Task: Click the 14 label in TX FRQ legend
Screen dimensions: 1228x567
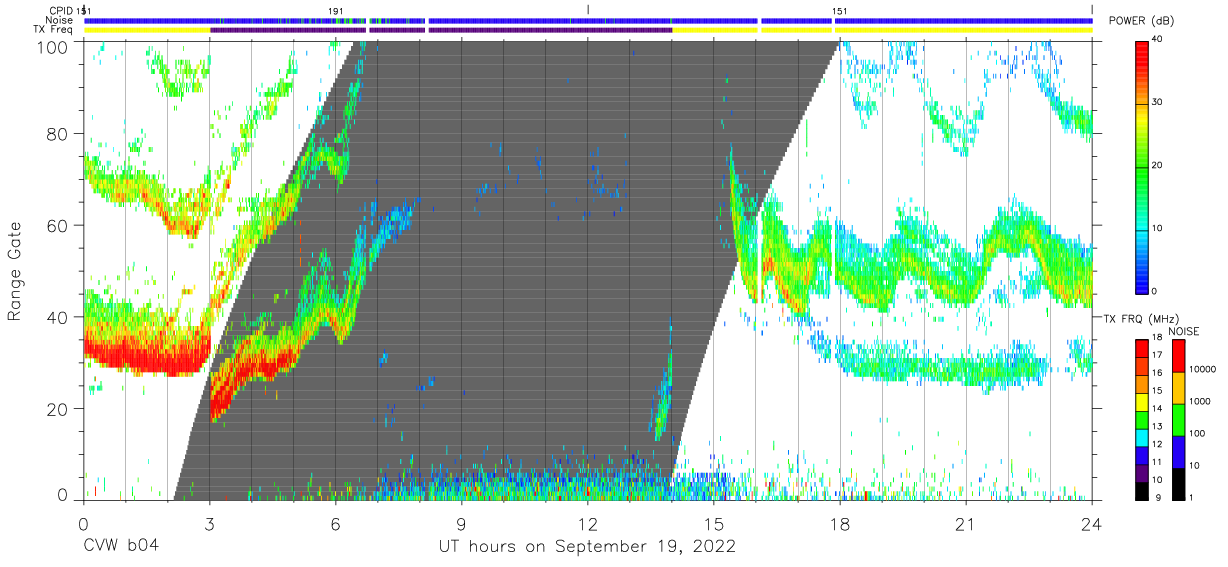Action: click(x=1157, y=409)
